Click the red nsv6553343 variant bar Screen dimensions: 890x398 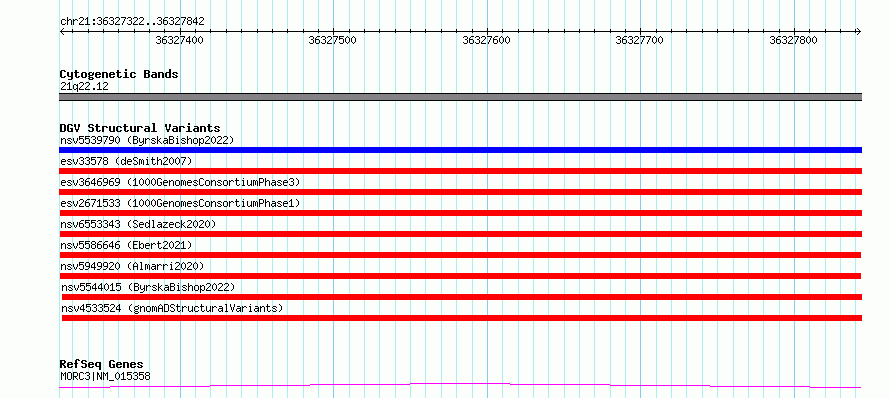460,234
